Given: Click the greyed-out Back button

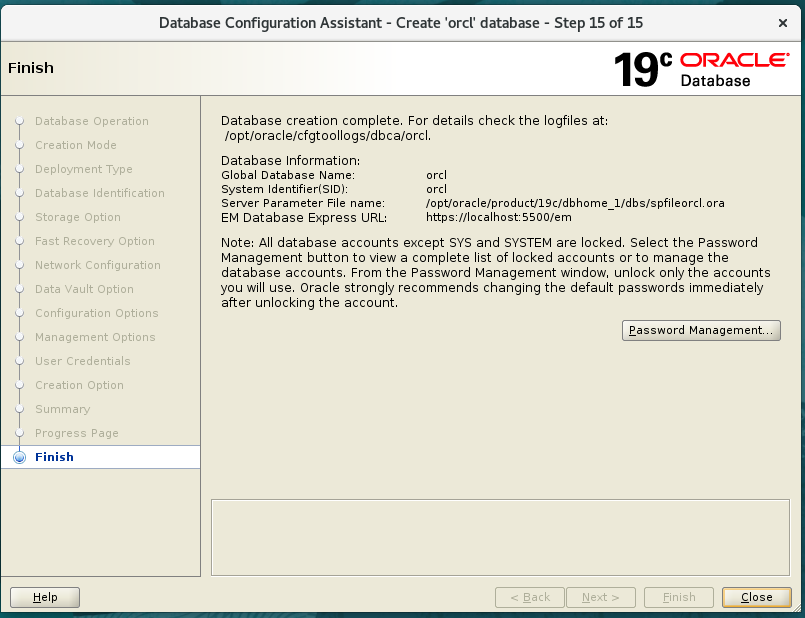Looking at the screenshot, I should coord(530,597).
